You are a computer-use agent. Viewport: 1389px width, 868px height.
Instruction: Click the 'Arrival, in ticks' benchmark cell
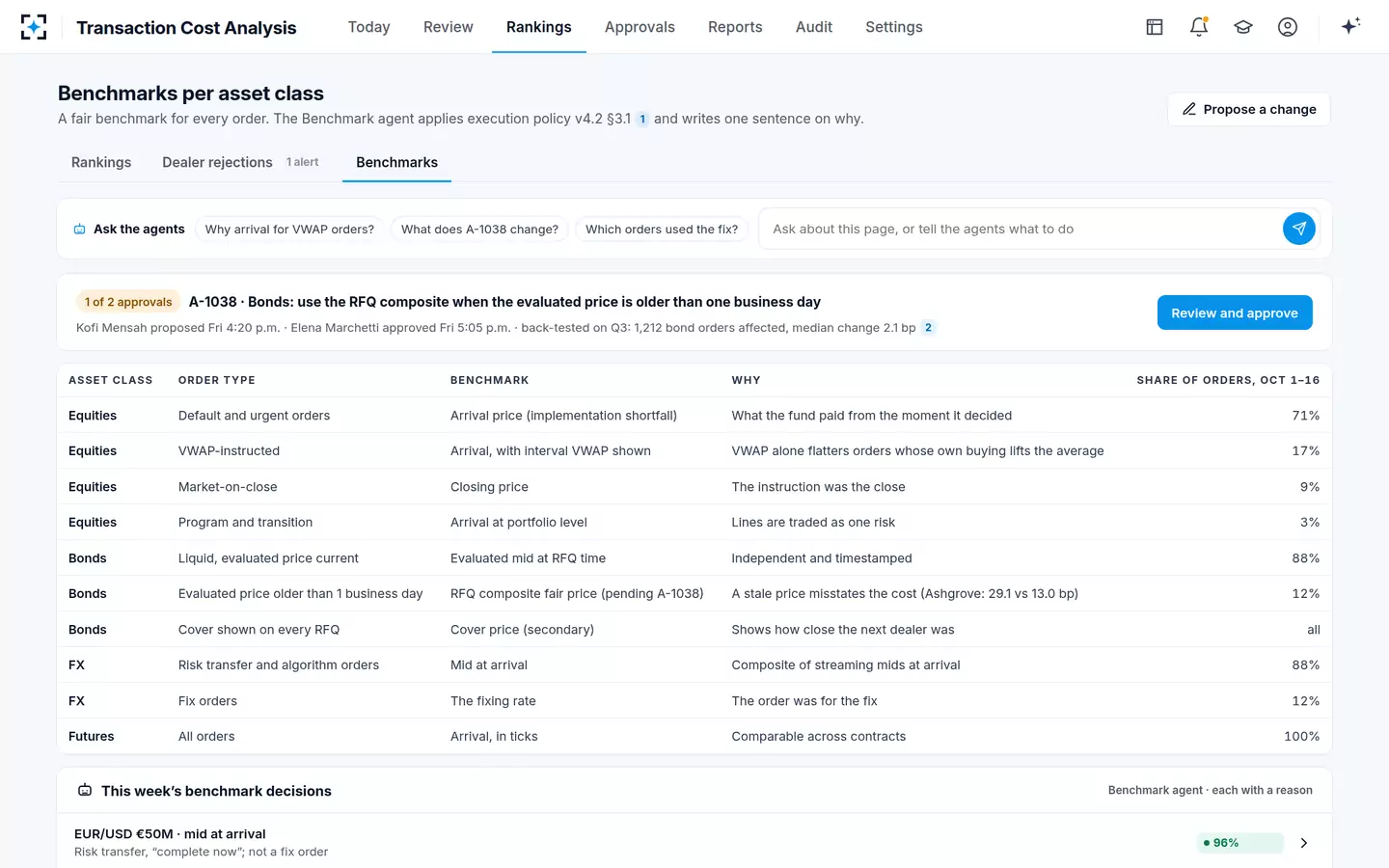(494, 736)
